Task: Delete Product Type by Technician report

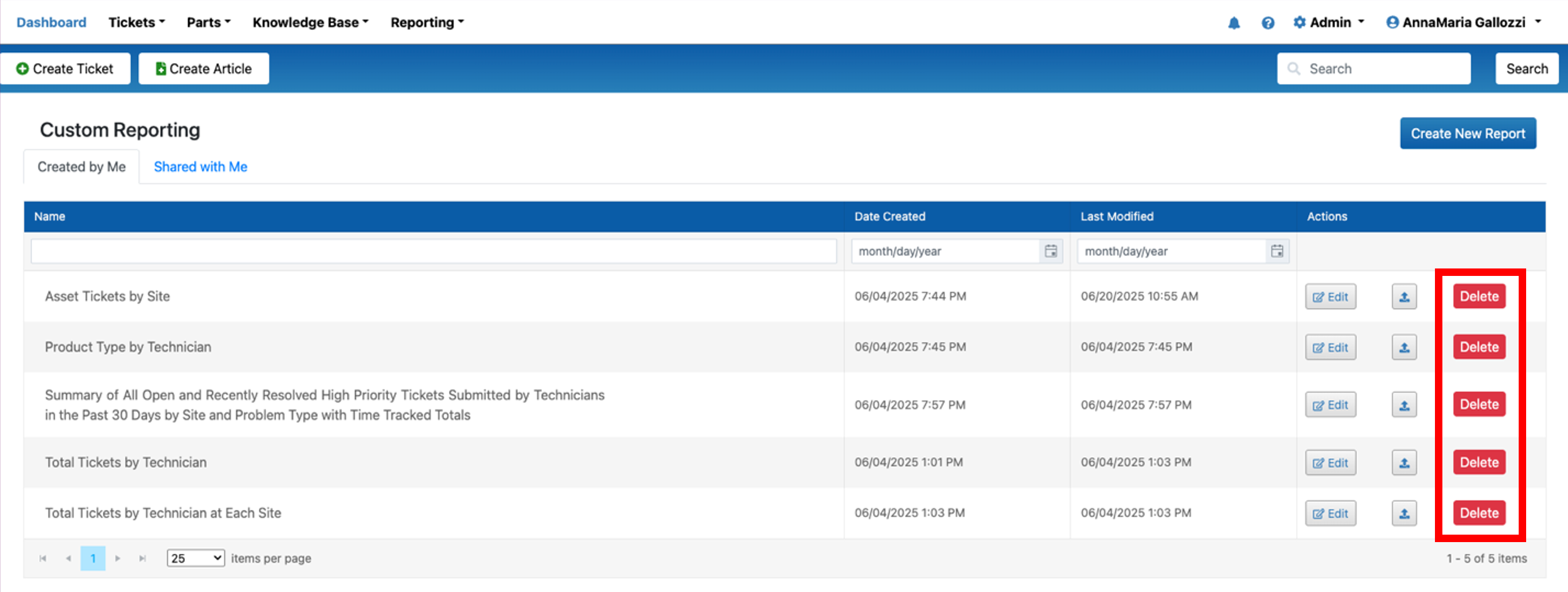Action: pos(1479,347)
